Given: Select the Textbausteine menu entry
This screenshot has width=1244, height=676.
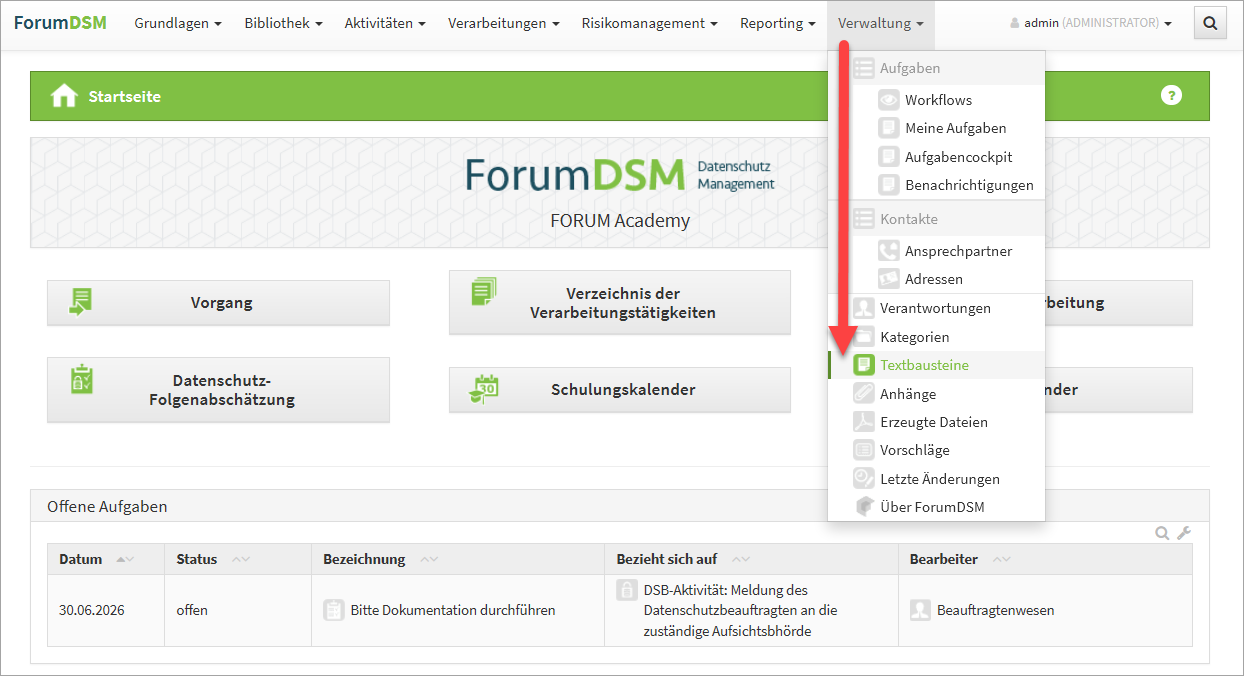Looking at the screenshot, I should click(x=937, y=365).
